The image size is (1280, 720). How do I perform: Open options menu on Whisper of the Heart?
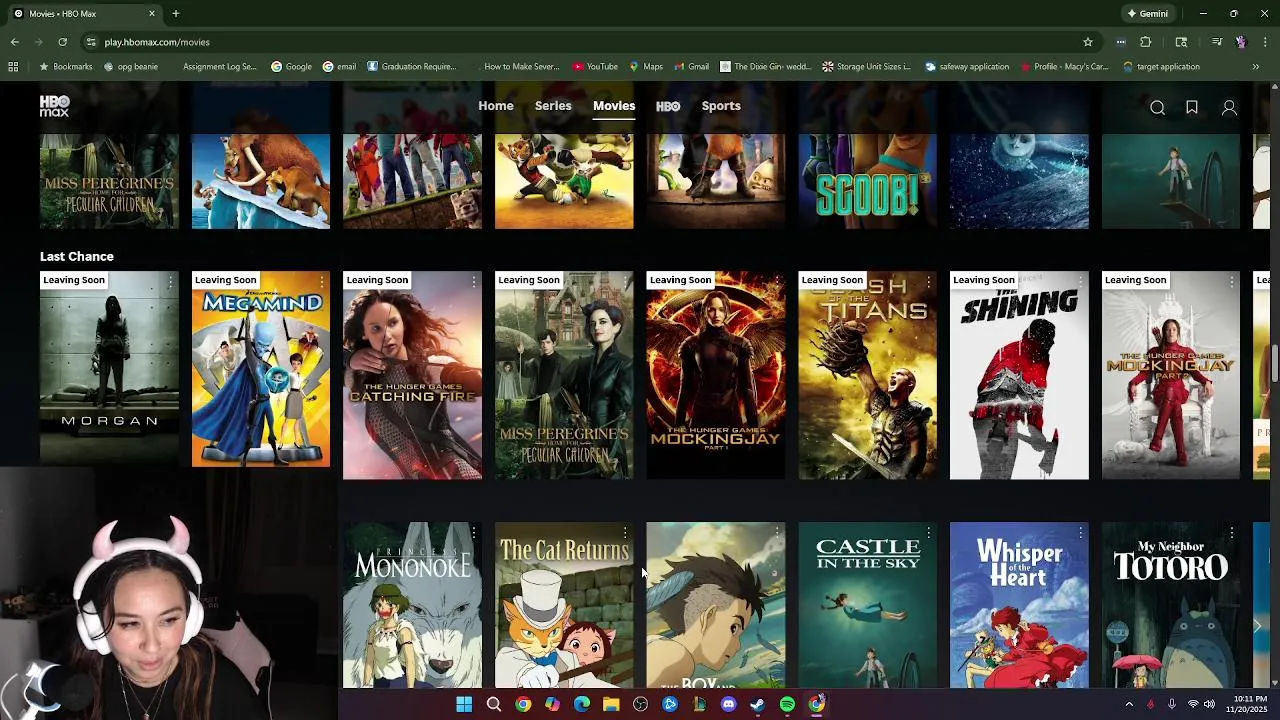click(x=1081, y=533)
